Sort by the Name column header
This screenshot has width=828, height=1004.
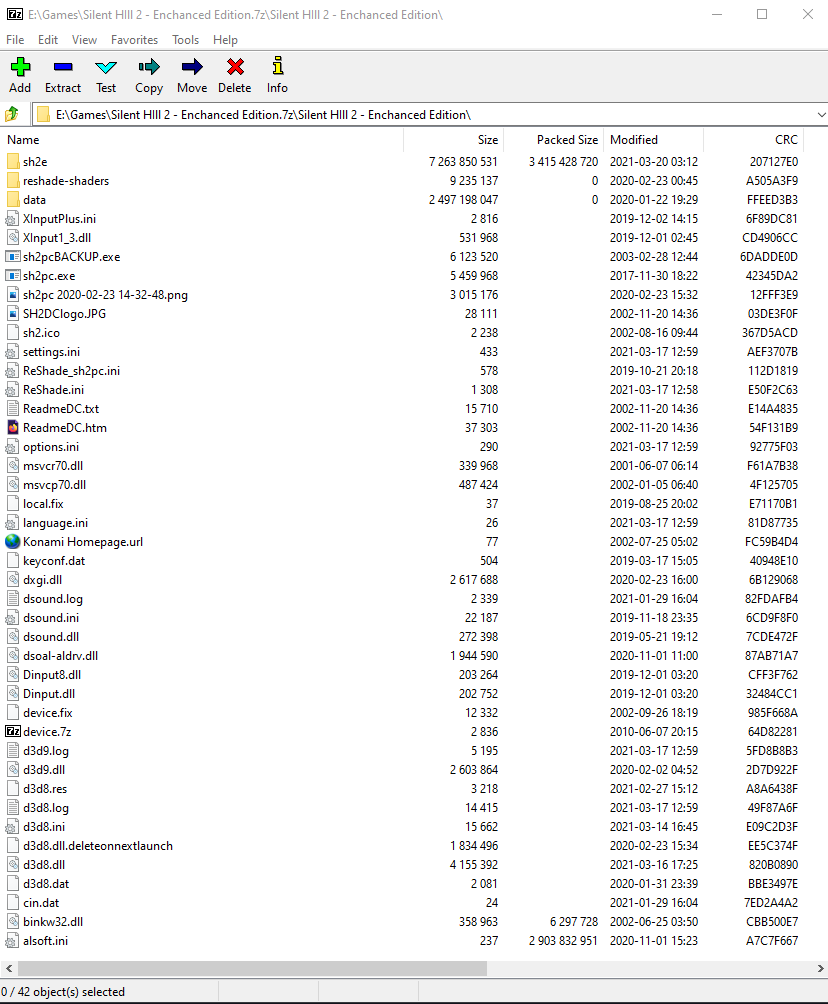point(202,140)
